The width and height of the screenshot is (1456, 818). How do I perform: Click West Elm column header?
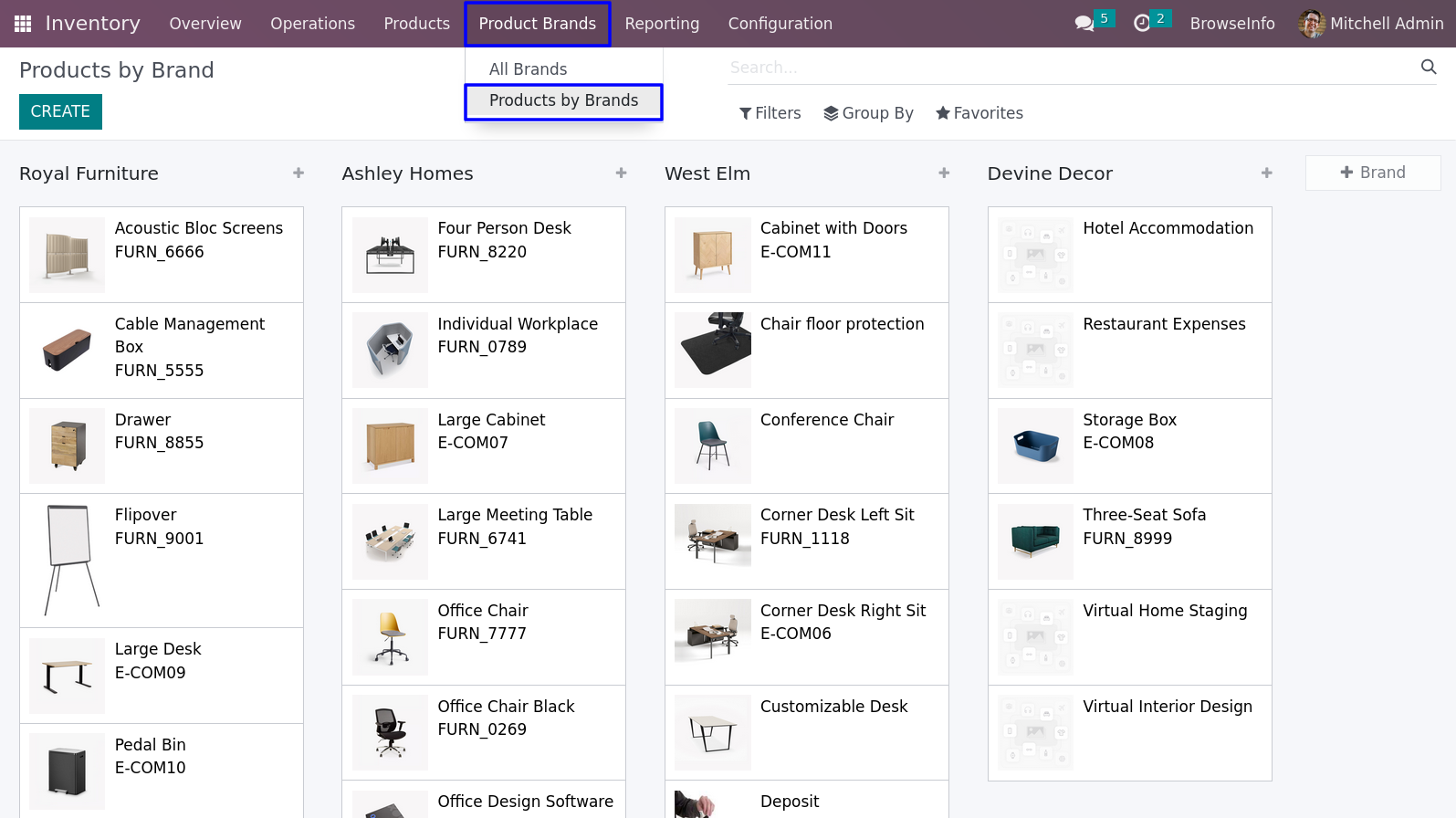click(707, 173)
